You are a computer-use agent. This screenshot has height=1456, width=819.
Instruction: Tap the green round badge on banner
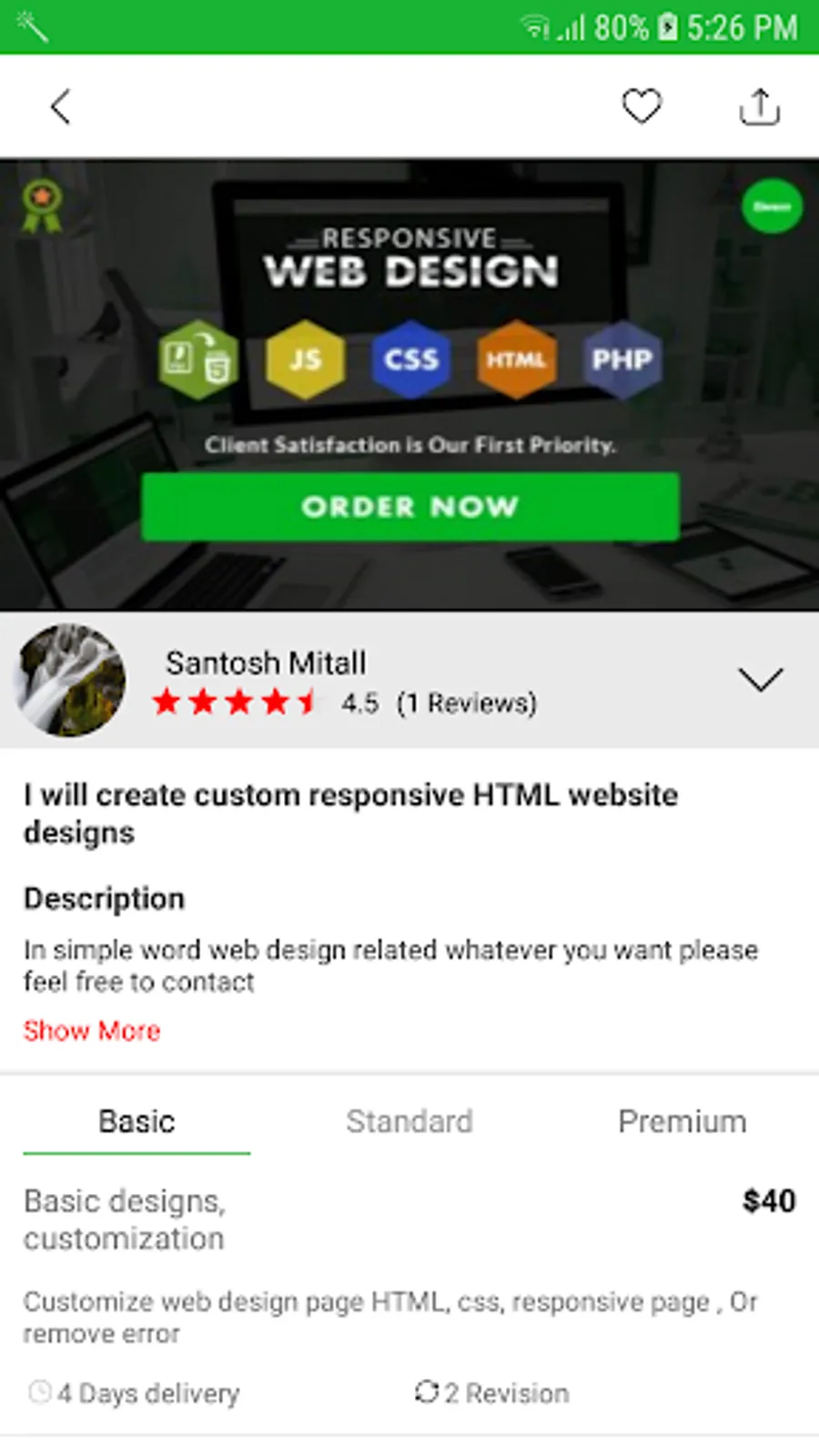point(772,207)
